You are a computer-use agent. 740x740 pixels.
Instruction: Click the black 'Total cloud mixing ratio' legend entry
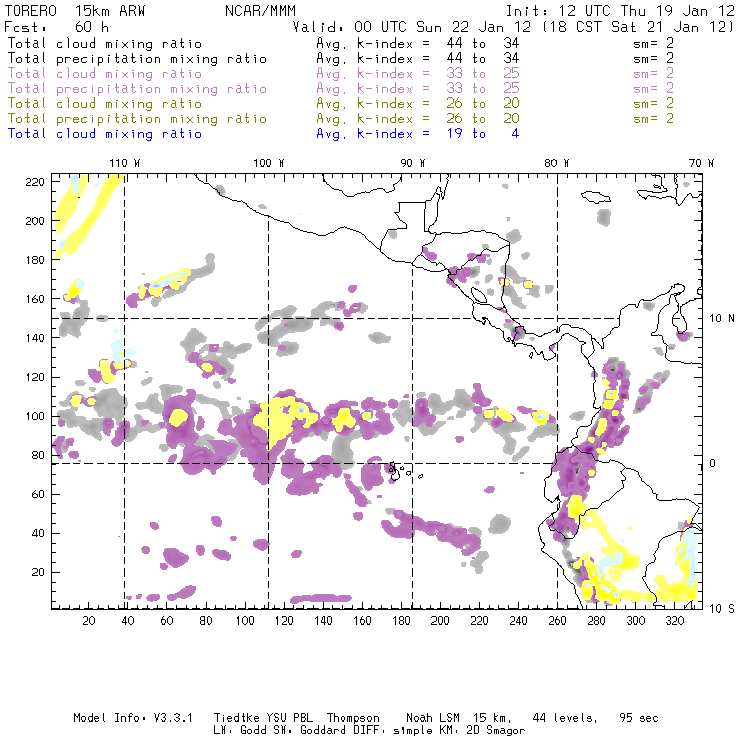(x=105, y=43)
